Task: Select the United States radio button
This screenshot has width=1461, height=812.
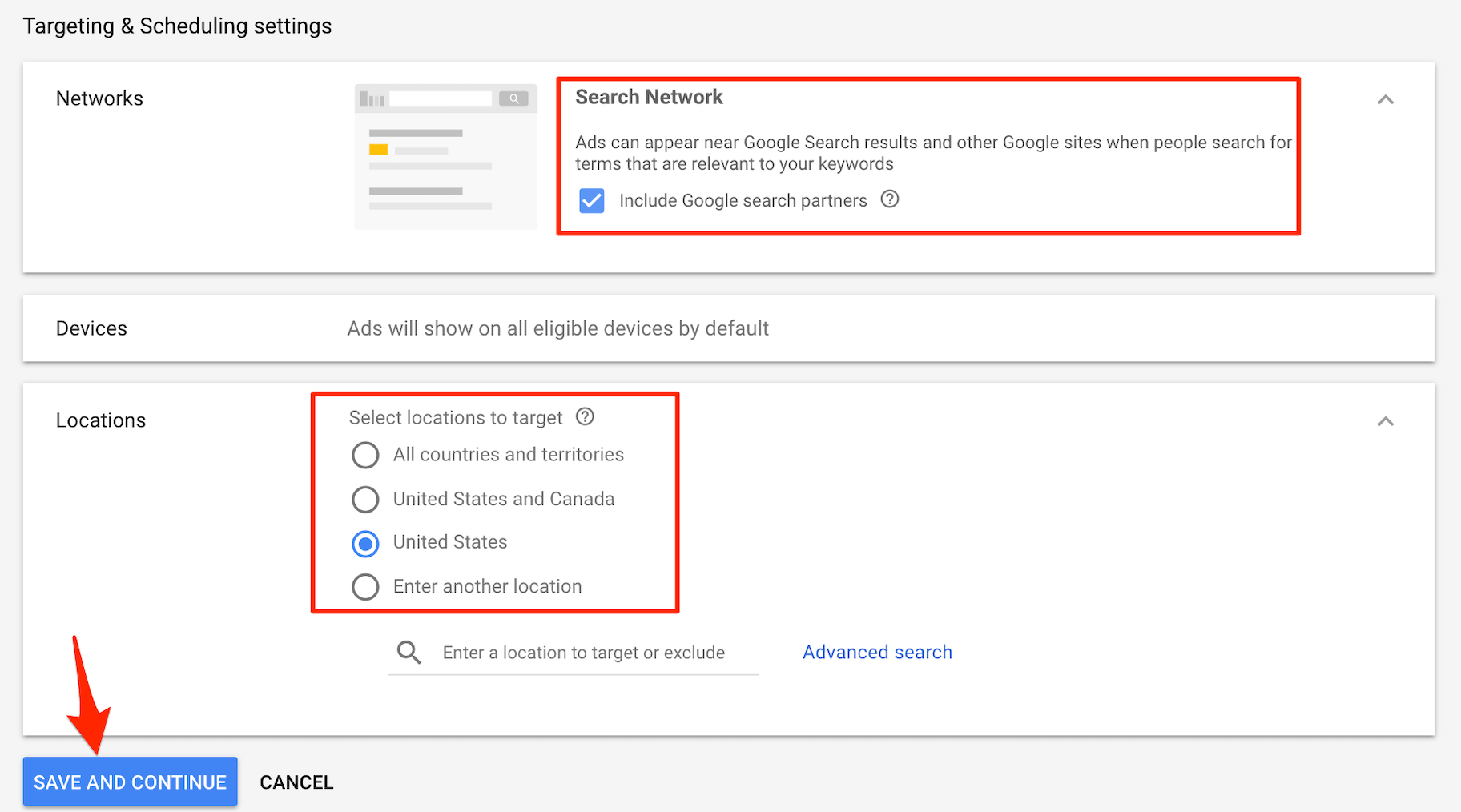Action: click(365, 544)
